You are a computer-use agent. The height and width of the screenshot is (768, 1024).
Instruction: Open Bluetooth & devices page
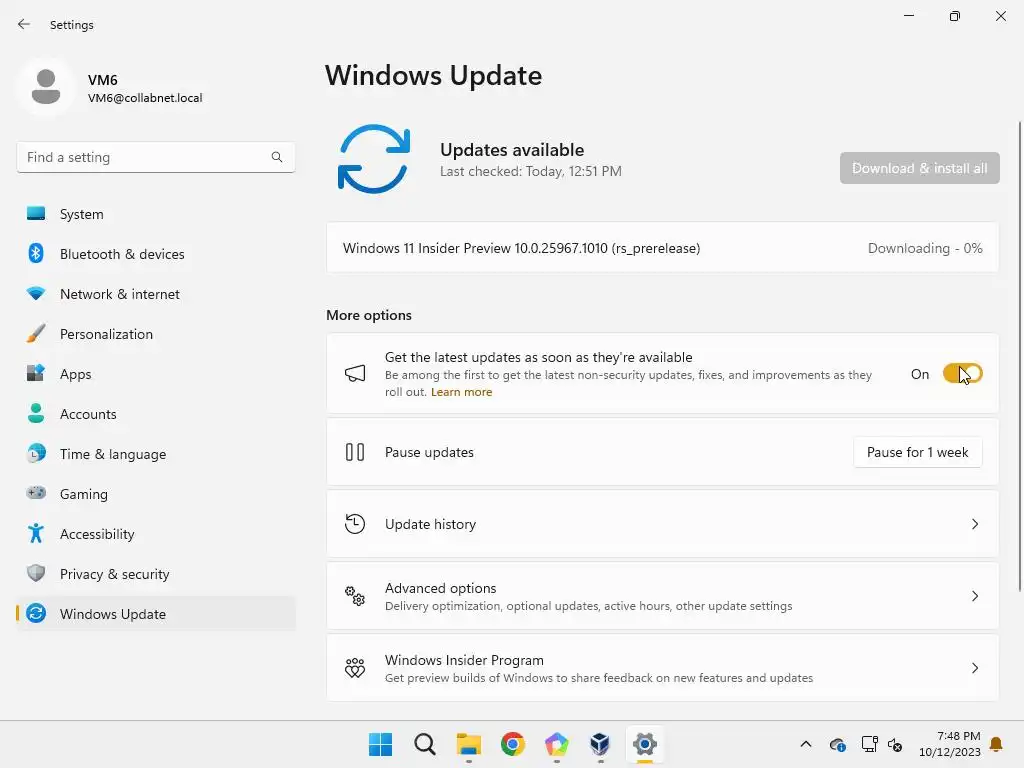pyautogui.click(x=156, y=253)
